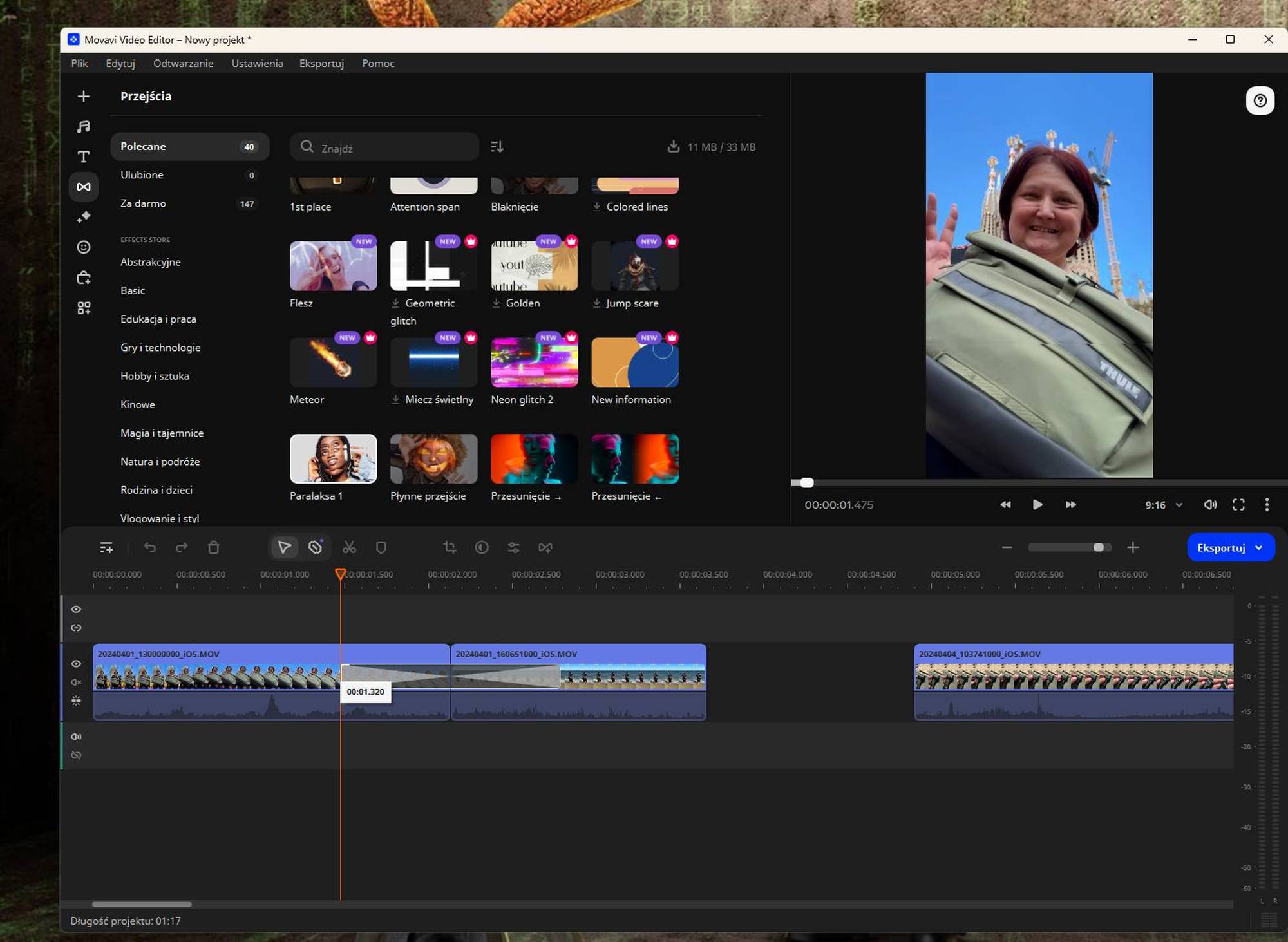Open the stickers smiley sidebar icon
The height and width of the screenshot is (942, 1288).
83,247
